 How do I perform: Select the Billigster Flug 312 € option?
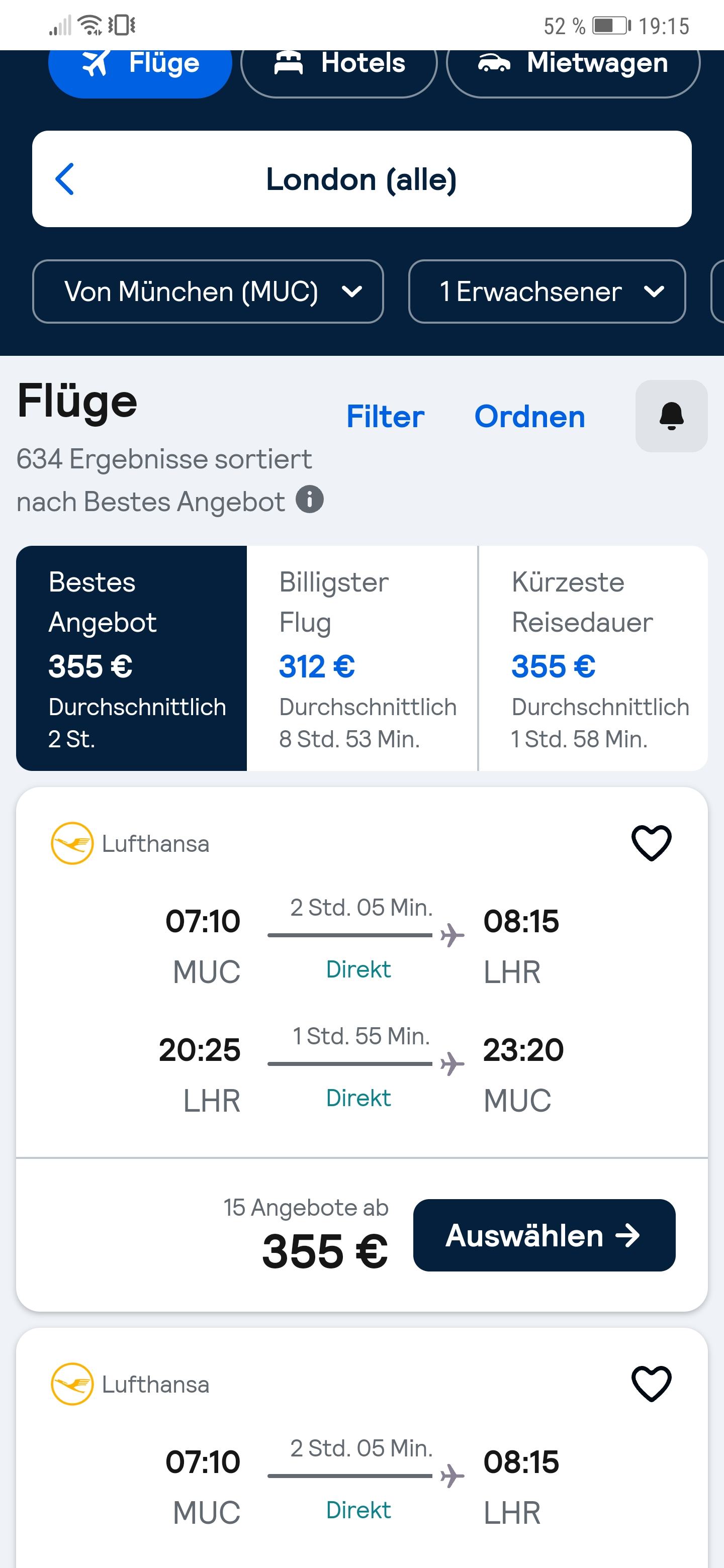361,658
